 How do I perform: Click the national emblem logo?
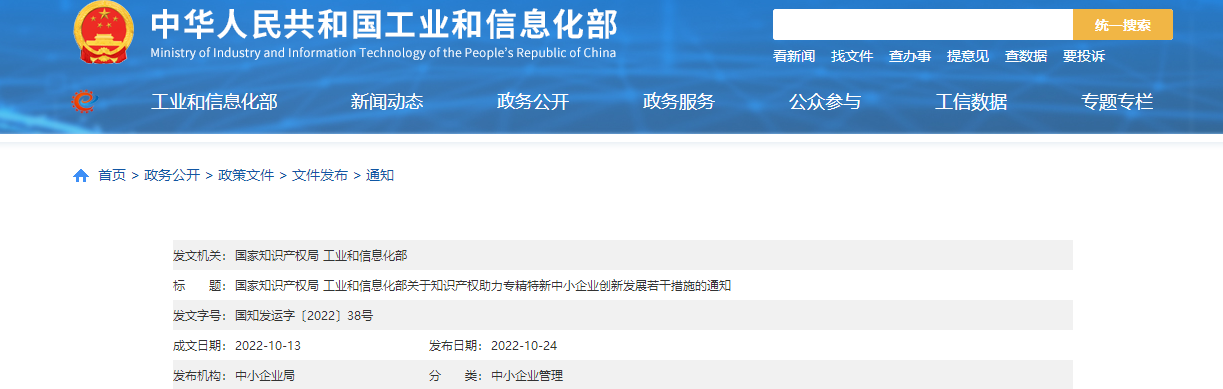(103, 32)
